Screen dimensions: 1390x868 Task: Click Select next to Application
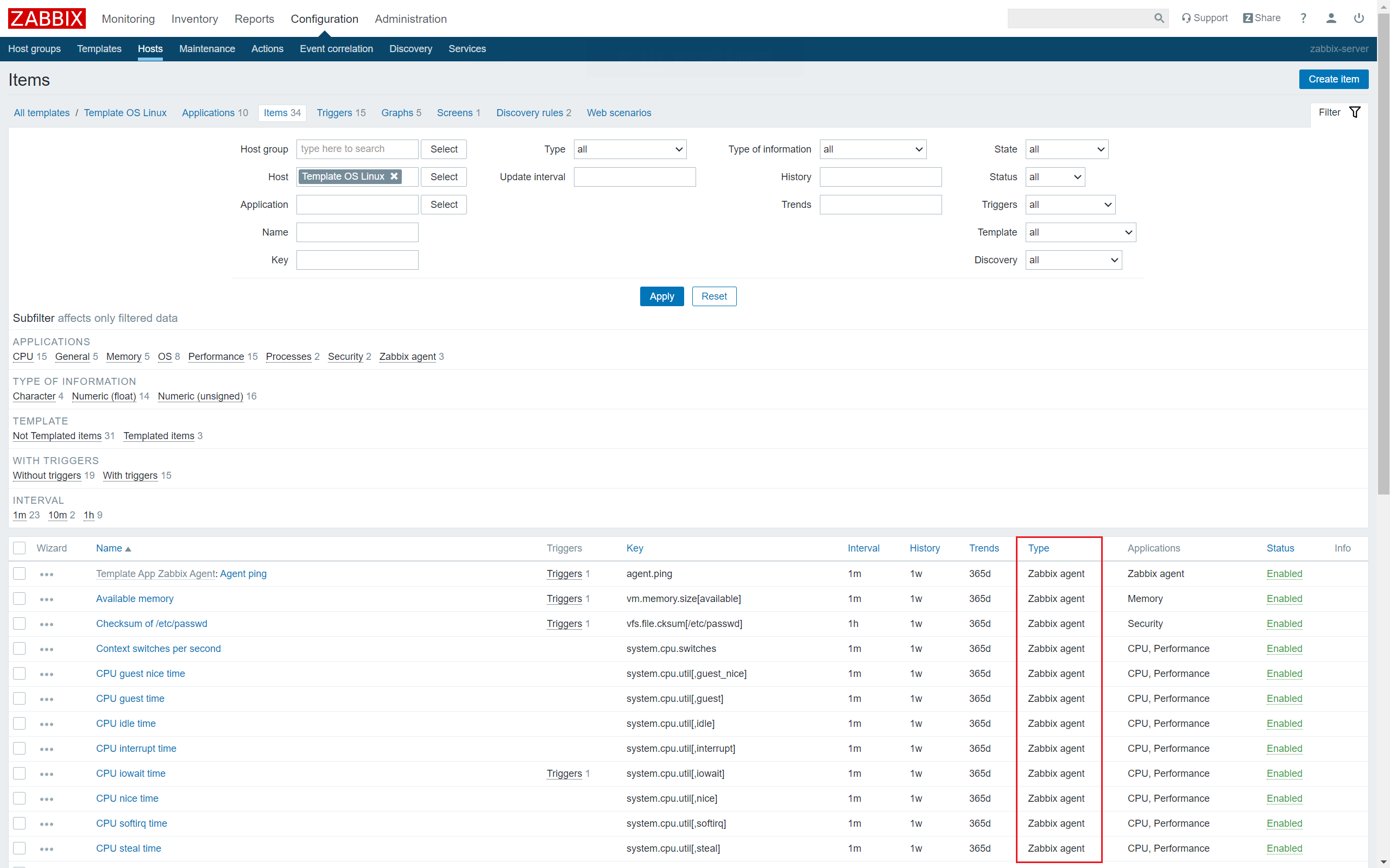pos(444,204)
